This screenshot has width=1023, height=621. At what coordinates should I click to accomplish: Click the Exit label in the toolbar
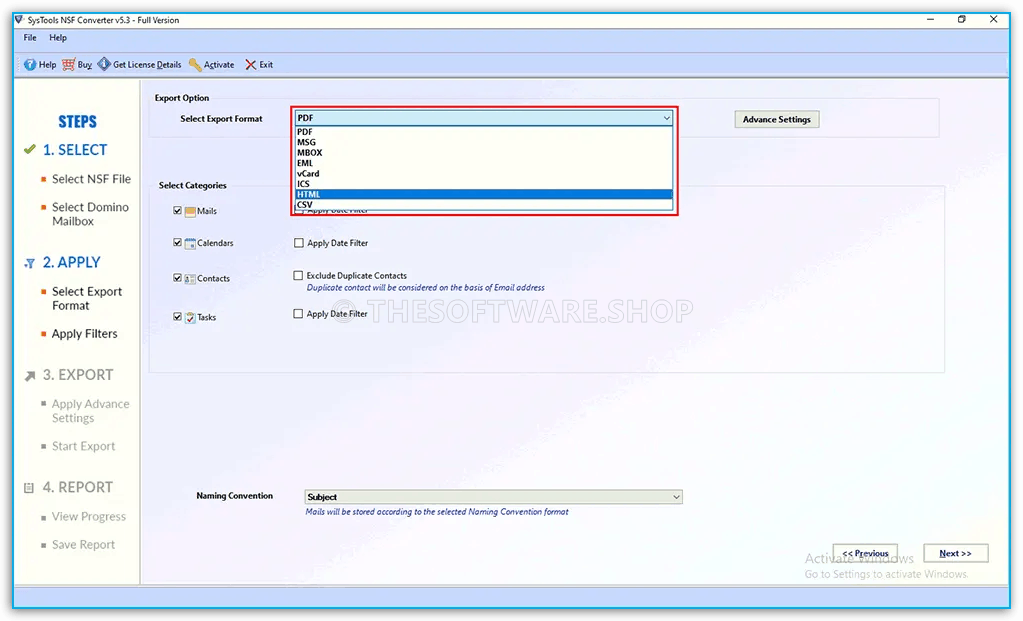pyautogui.click(x=266, y=65)
